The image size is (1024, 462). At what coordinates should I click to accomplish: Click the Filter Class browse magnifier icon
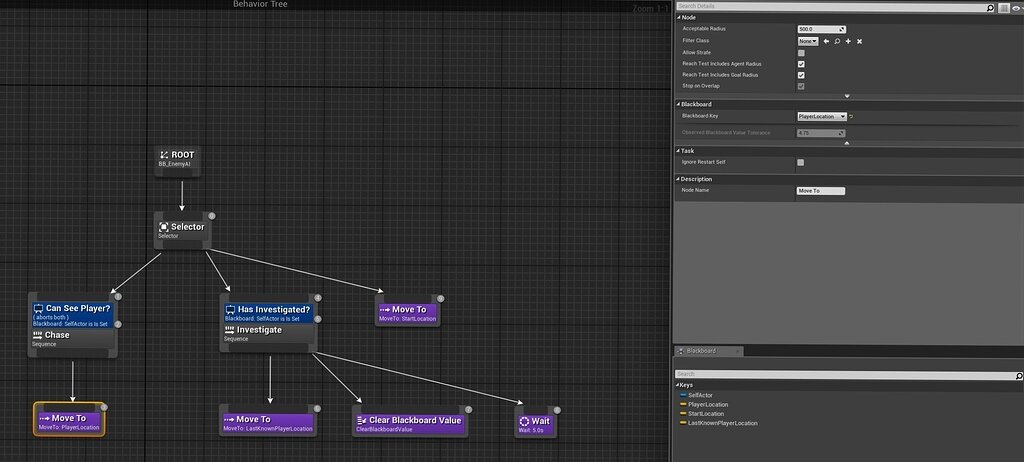click(x=837, y=41)
